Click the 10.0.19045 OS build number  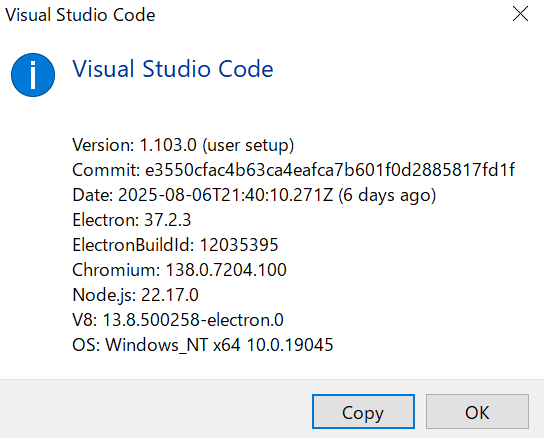[x=290, y=345]
